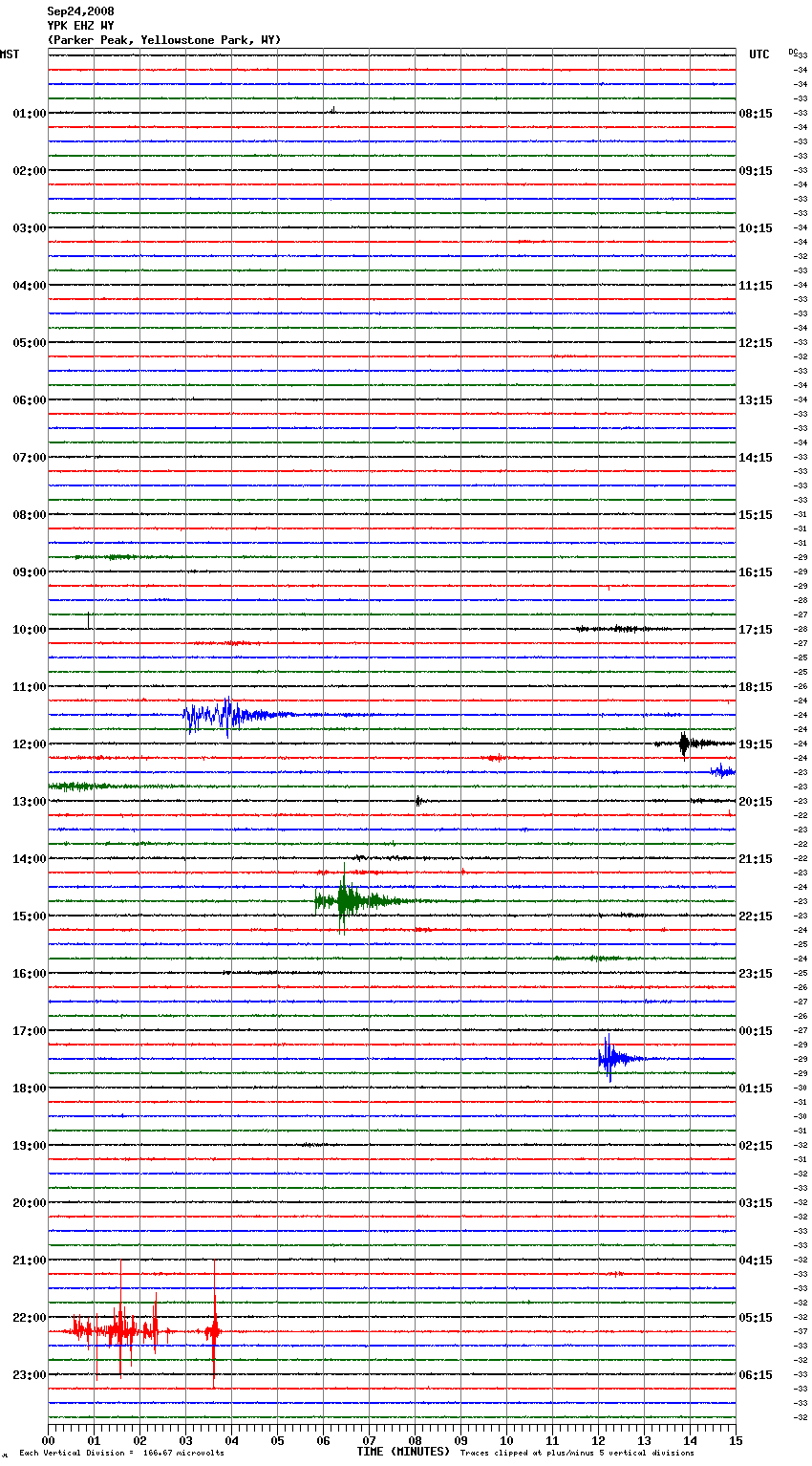The width and height of the screenshot is (812, 1466).
Task: Click the -37 DC offset value
Action: 801,1331
